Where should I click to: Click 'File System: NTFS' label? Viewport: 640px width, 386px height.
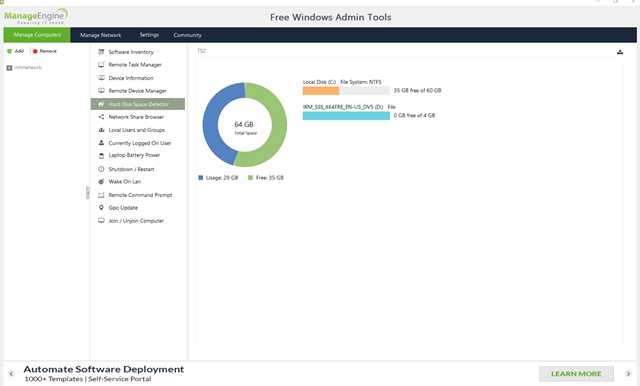pos(361,82)
